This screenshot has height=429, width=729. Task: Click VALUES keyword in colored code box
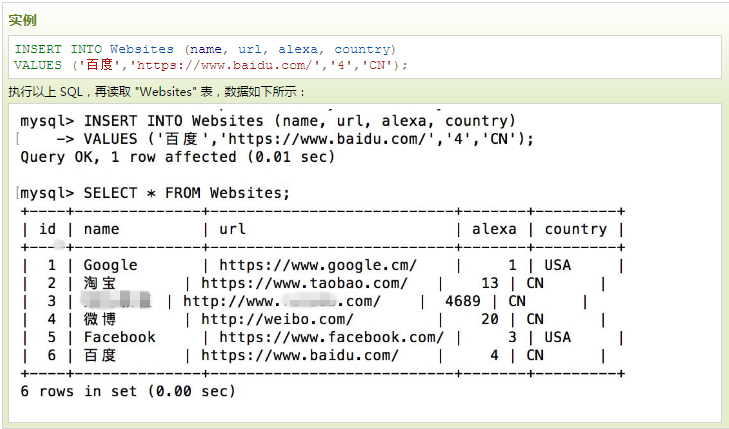click(38, 65)
